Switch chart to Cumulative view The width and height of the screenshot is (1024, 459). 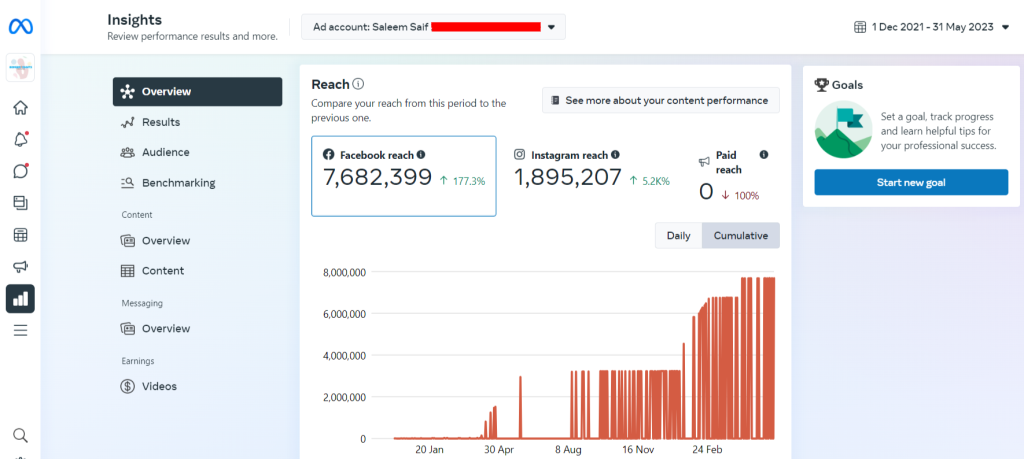(740, 236)
